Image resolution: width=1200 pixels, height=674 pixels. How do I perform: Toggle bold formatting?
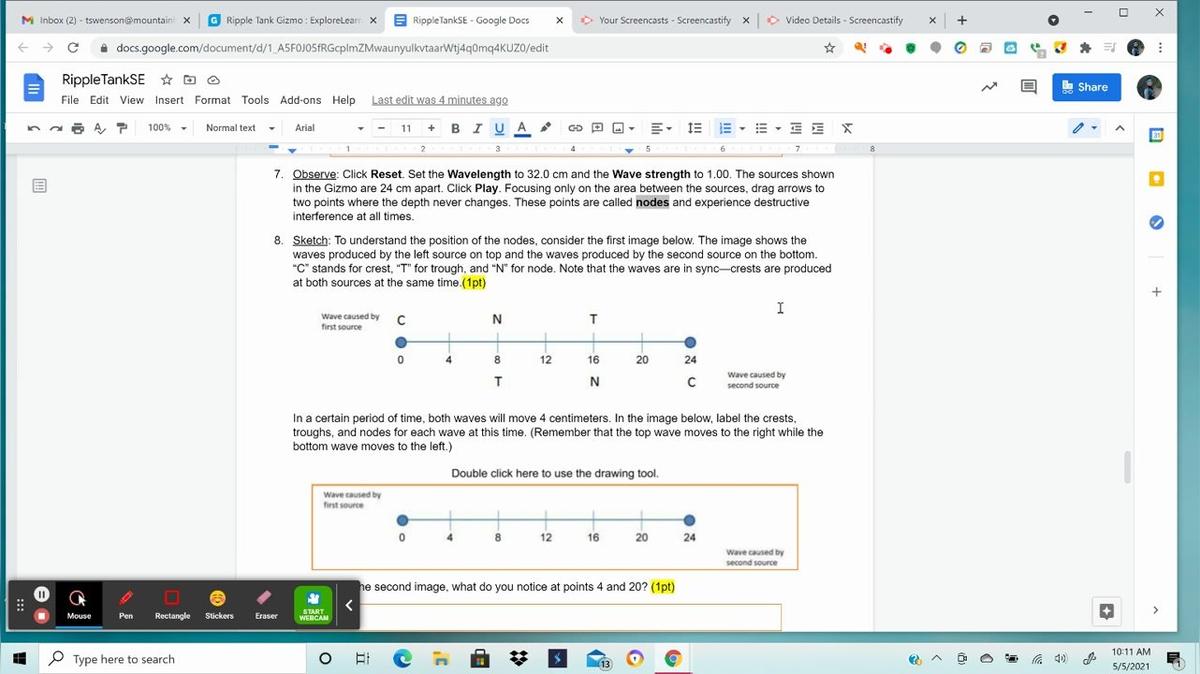(x=455, y=128)
